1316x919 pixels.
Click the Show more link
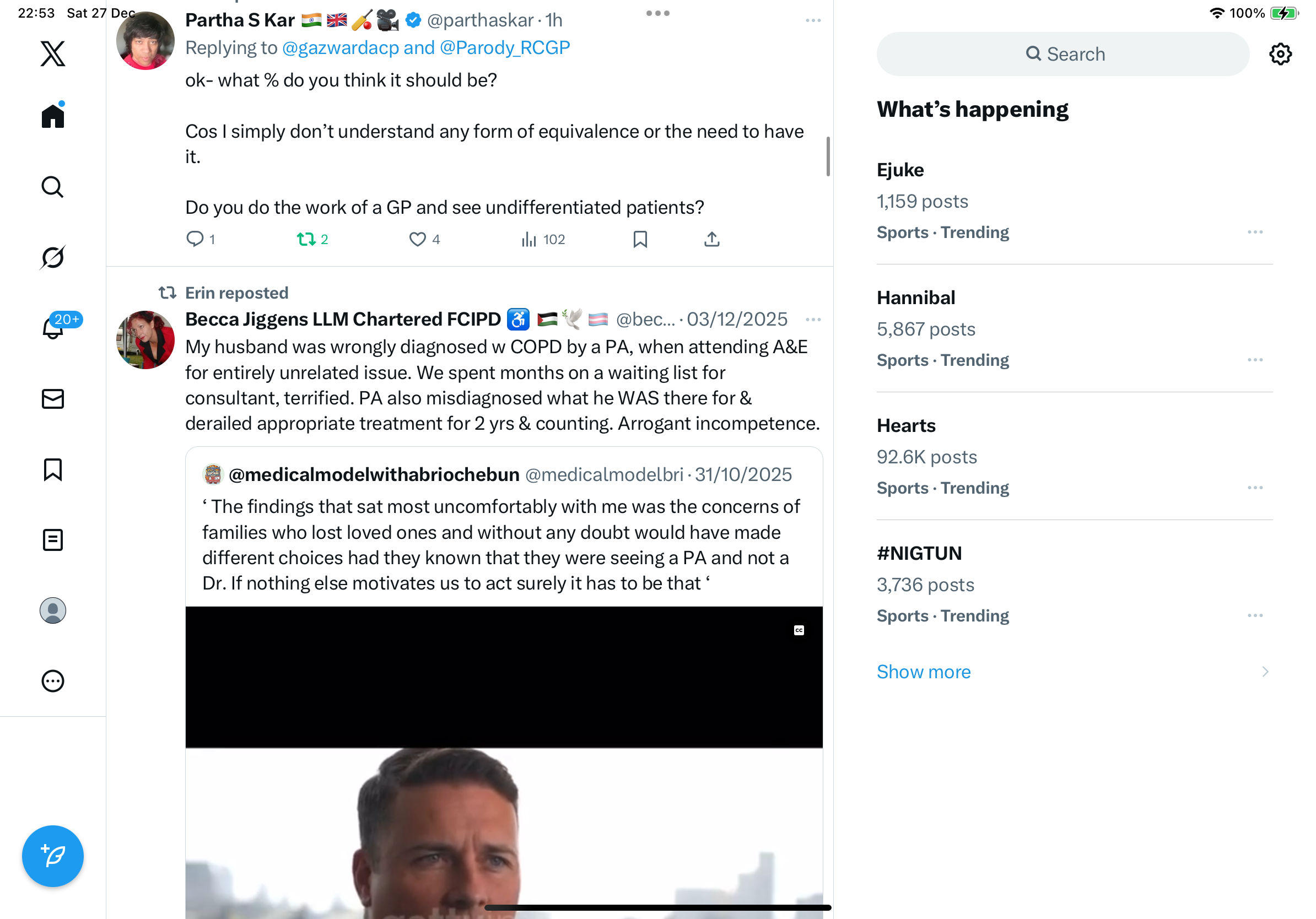(x=924, y=672)
